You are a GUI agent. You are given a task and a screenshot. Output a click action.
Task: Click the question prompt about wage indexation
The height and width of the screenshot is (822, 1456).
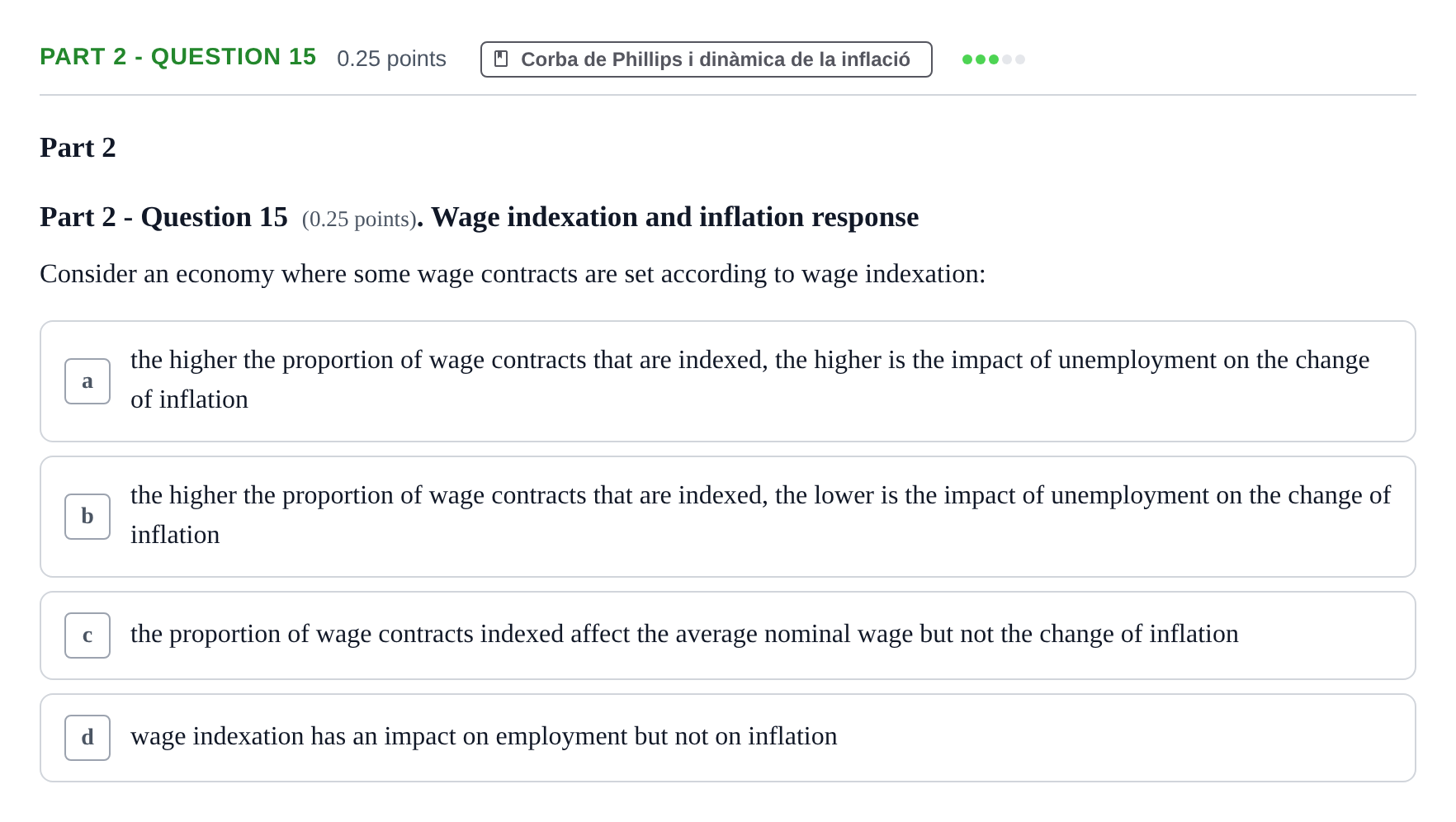click(513, 274)
